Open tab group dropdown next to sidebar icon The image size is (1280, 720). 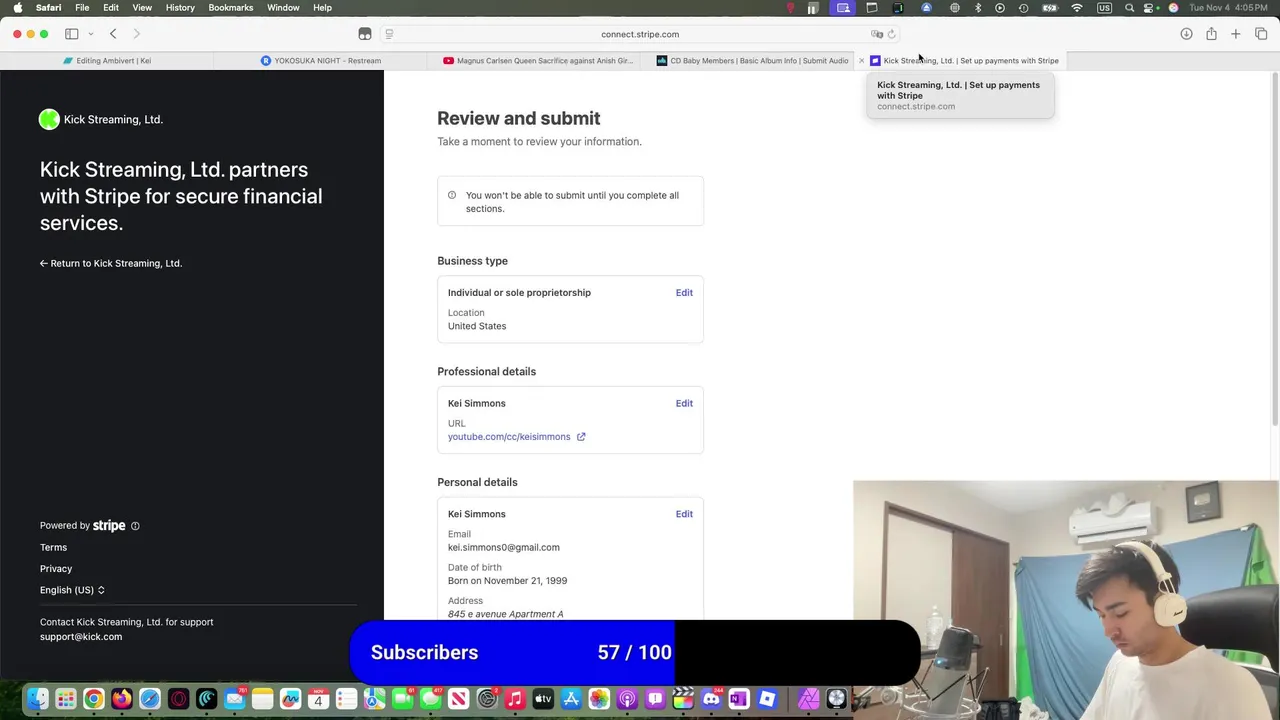91,34
